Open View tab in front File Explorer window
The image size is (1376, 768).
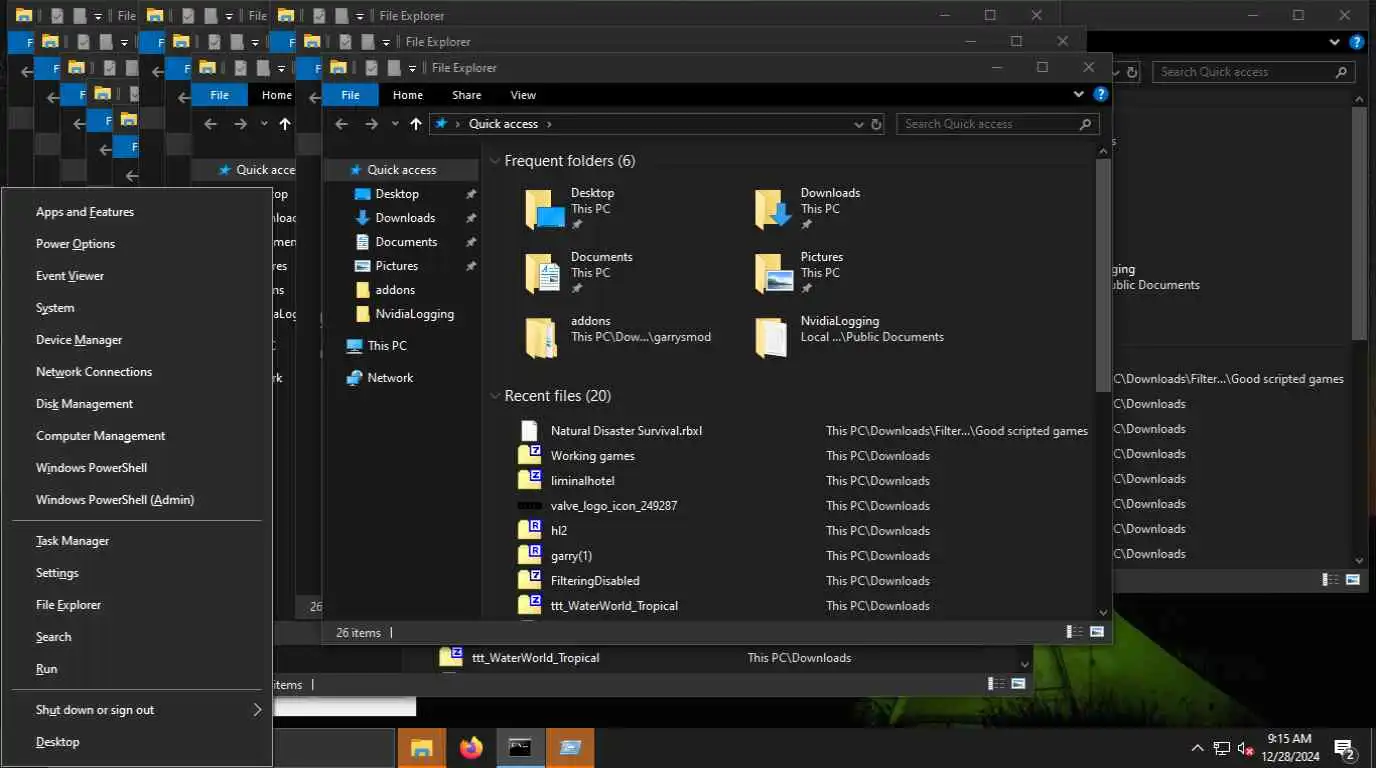(524, 95)
